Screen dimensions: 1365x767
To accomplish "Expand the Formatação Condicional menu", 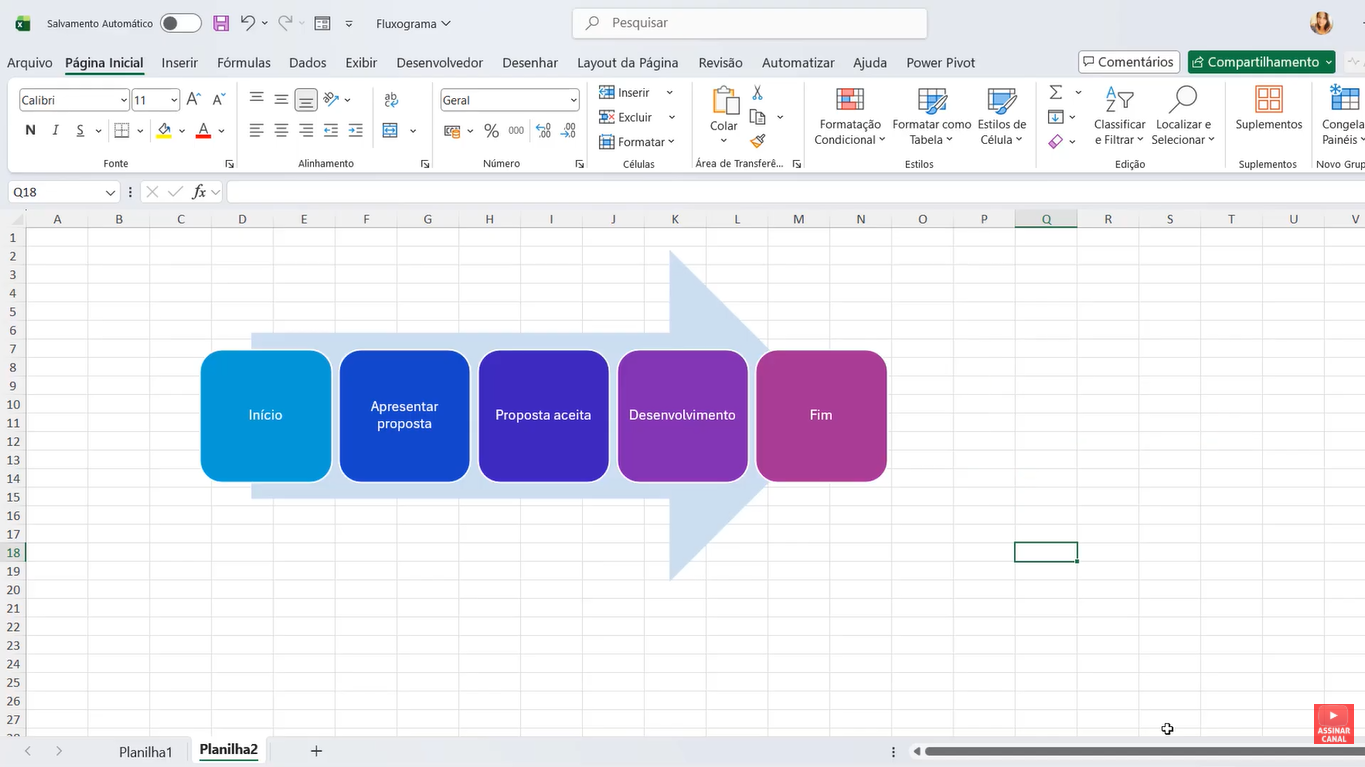I will click(x=850, y=116).
